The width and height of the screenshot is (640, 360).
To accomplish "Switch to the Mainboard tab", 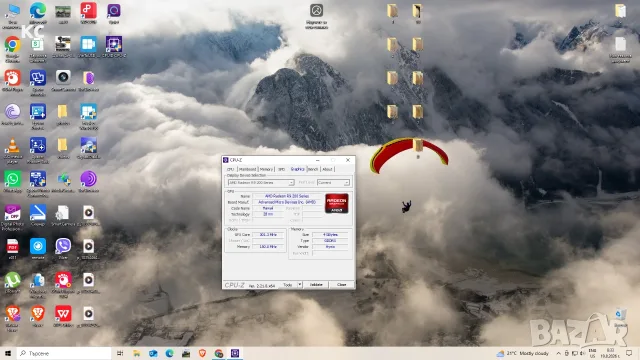I will tap(247, 169).
